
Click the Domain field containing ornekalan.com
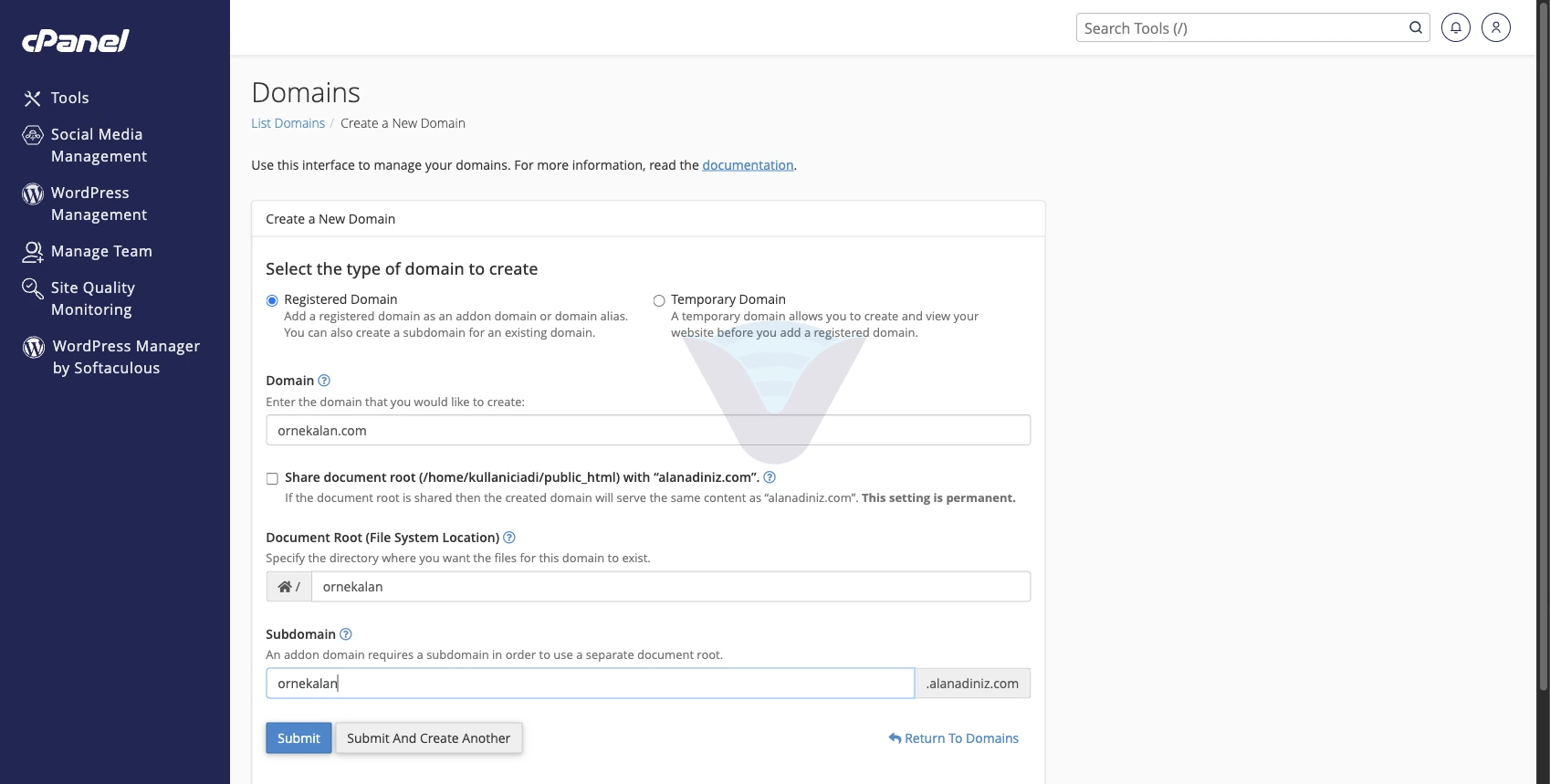coord(648,430)
